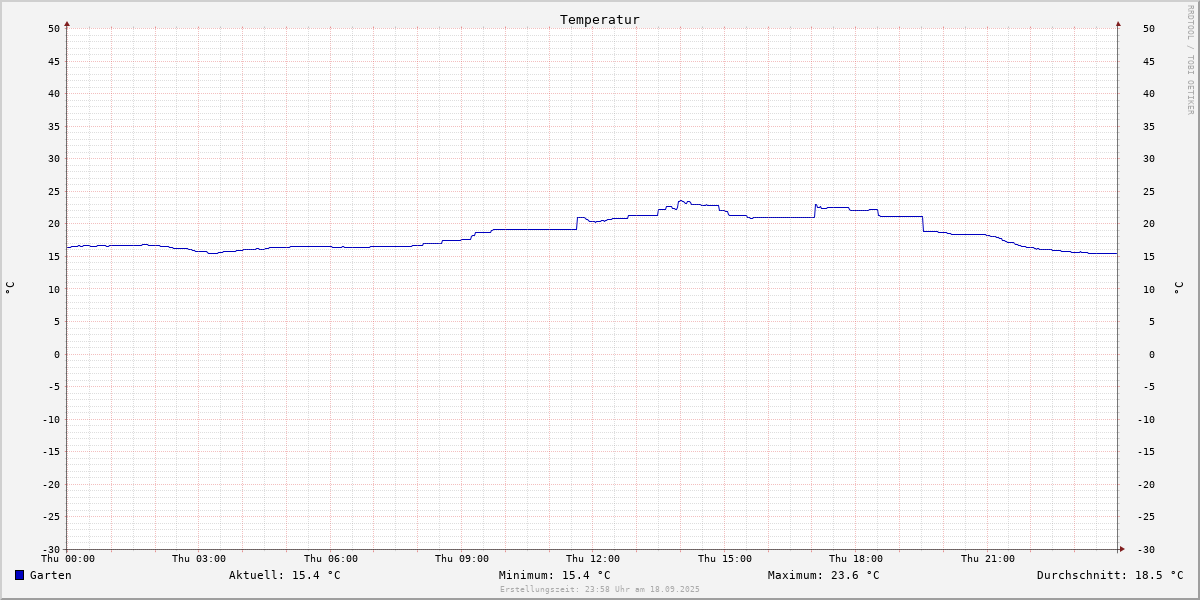Click the Thu 12:00 time axis label
The image size is (1200, 600).
point(593,559)
